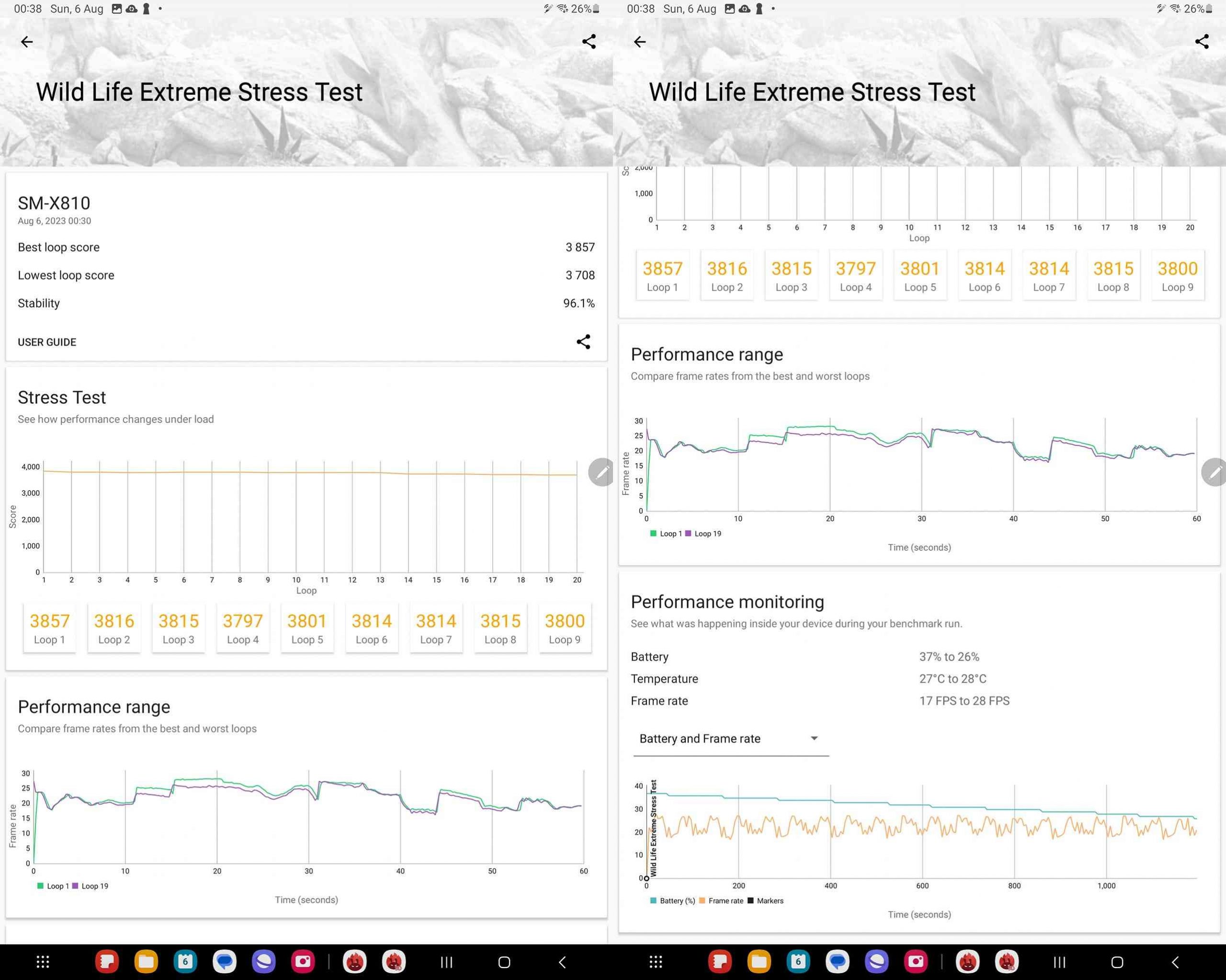
Task: Click the share icon on right panel
Action: coord(1201,41)
